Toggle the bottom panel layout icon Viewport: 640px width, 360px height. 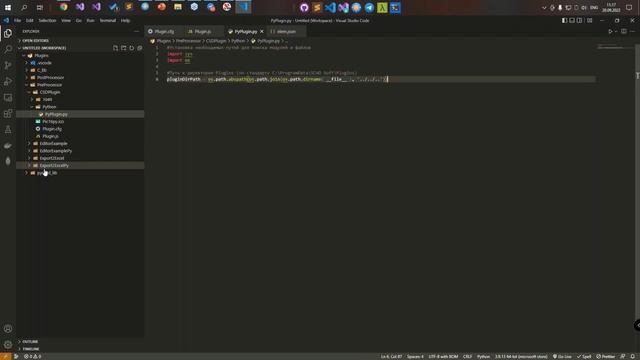[x=572, y=20]
